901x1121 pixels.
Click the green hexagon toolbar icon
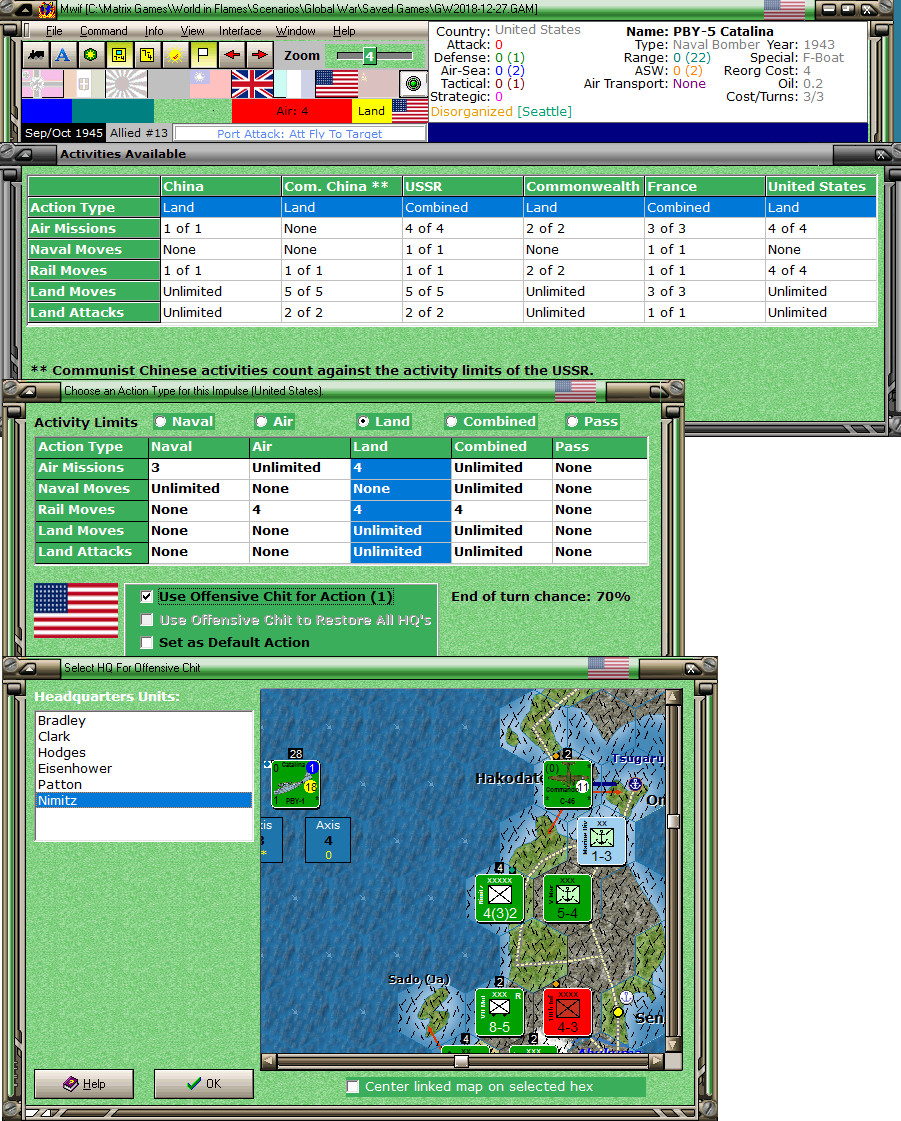(x=91, y=55)
